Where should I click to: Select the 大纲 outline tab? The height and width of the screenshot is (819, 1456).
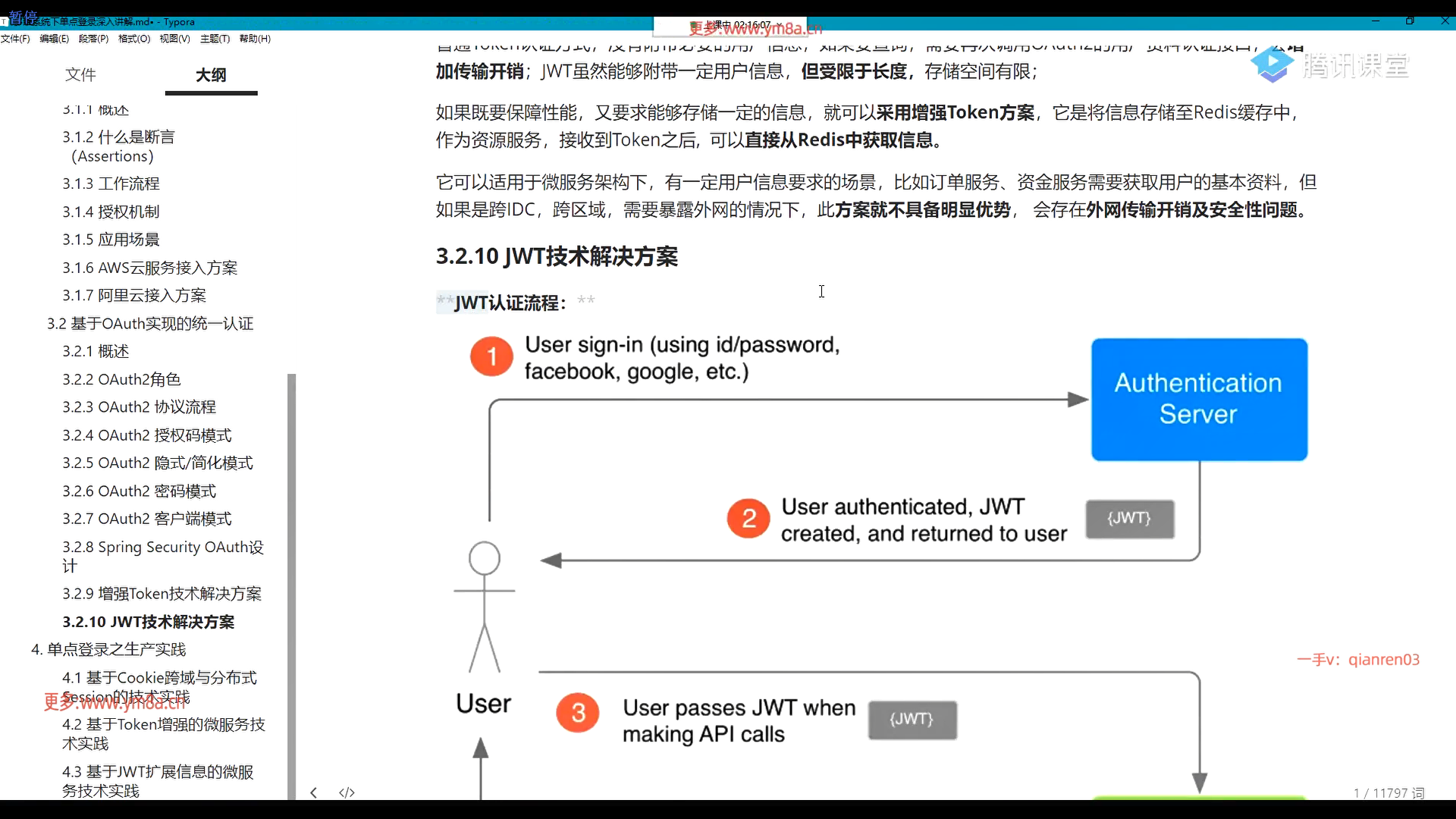(211, 74)
